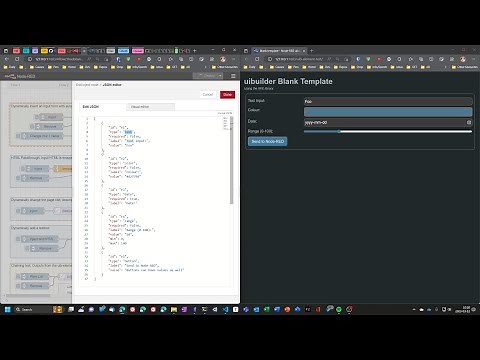Open the Shop bookmarks folder in right browser
Image resolution: width=480 pixels, height=360 pixels.
[x=357, y=67]
